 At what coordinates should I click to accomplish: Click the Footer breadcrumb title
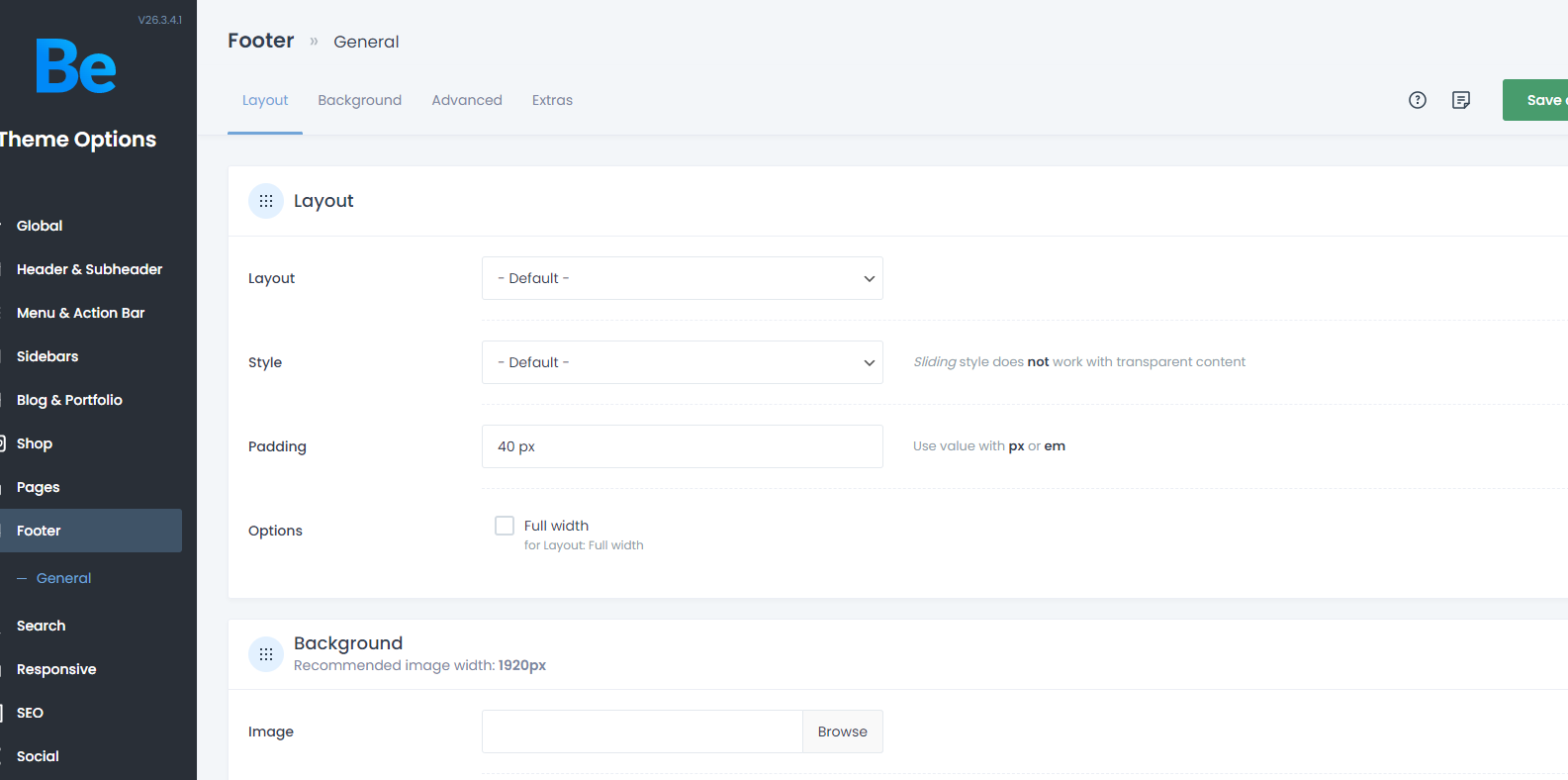(x=261, y=41)
